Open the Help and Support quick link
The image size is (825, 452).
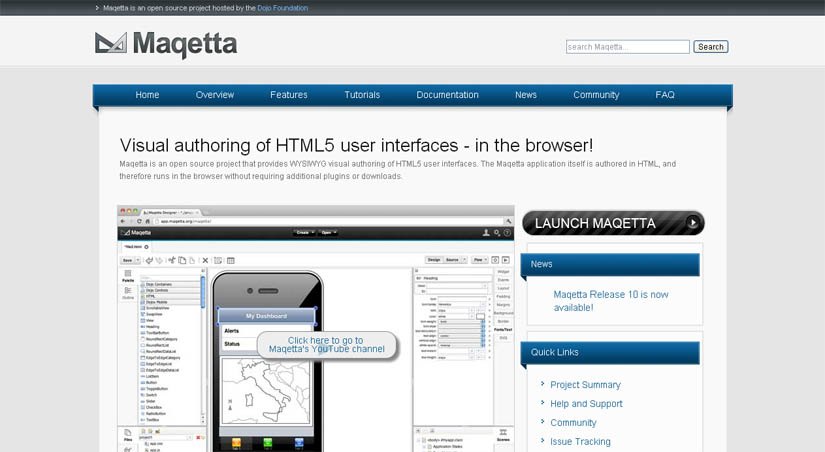pos(586,404)
